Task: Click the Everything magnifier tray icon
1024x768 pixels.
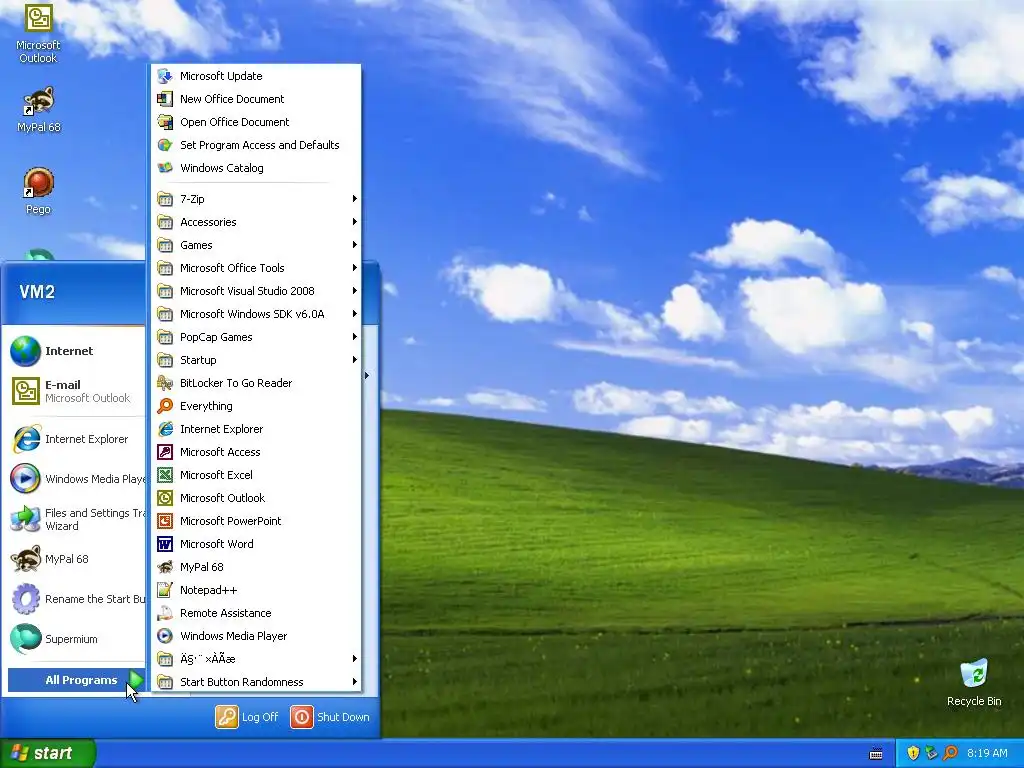Action: (x=950, y=753)
